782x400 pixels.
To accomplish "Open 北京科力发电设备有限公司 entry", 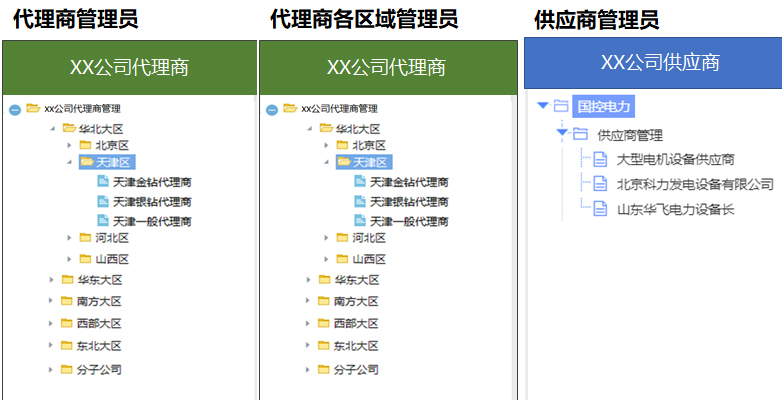I will (695, 184).
